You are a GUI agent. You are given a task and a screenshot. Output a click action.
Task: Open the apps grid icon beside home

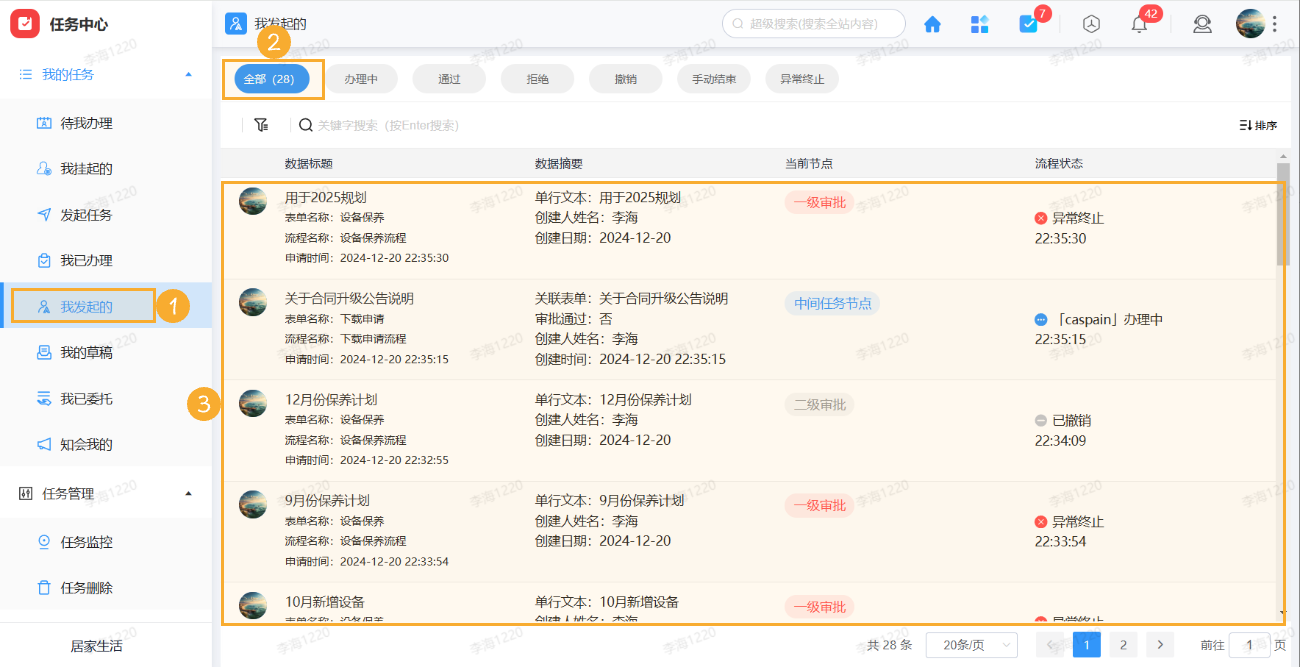(980, 24)
